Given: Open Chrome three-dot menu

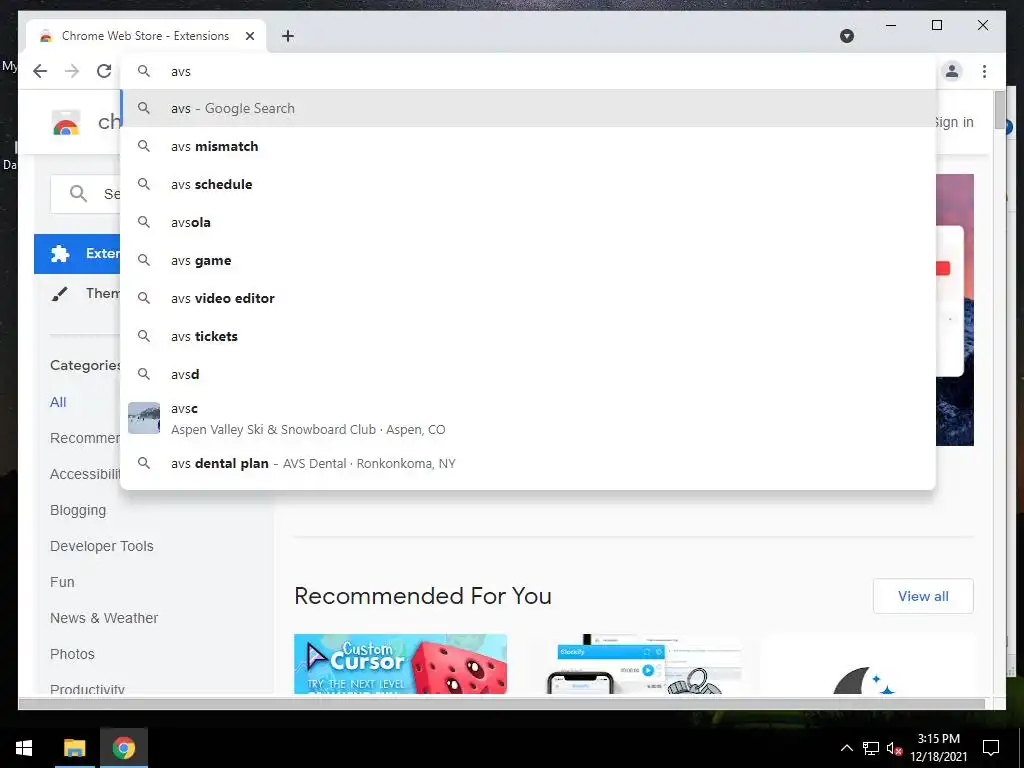Looking at the screenshot, I should click(984, 71).
